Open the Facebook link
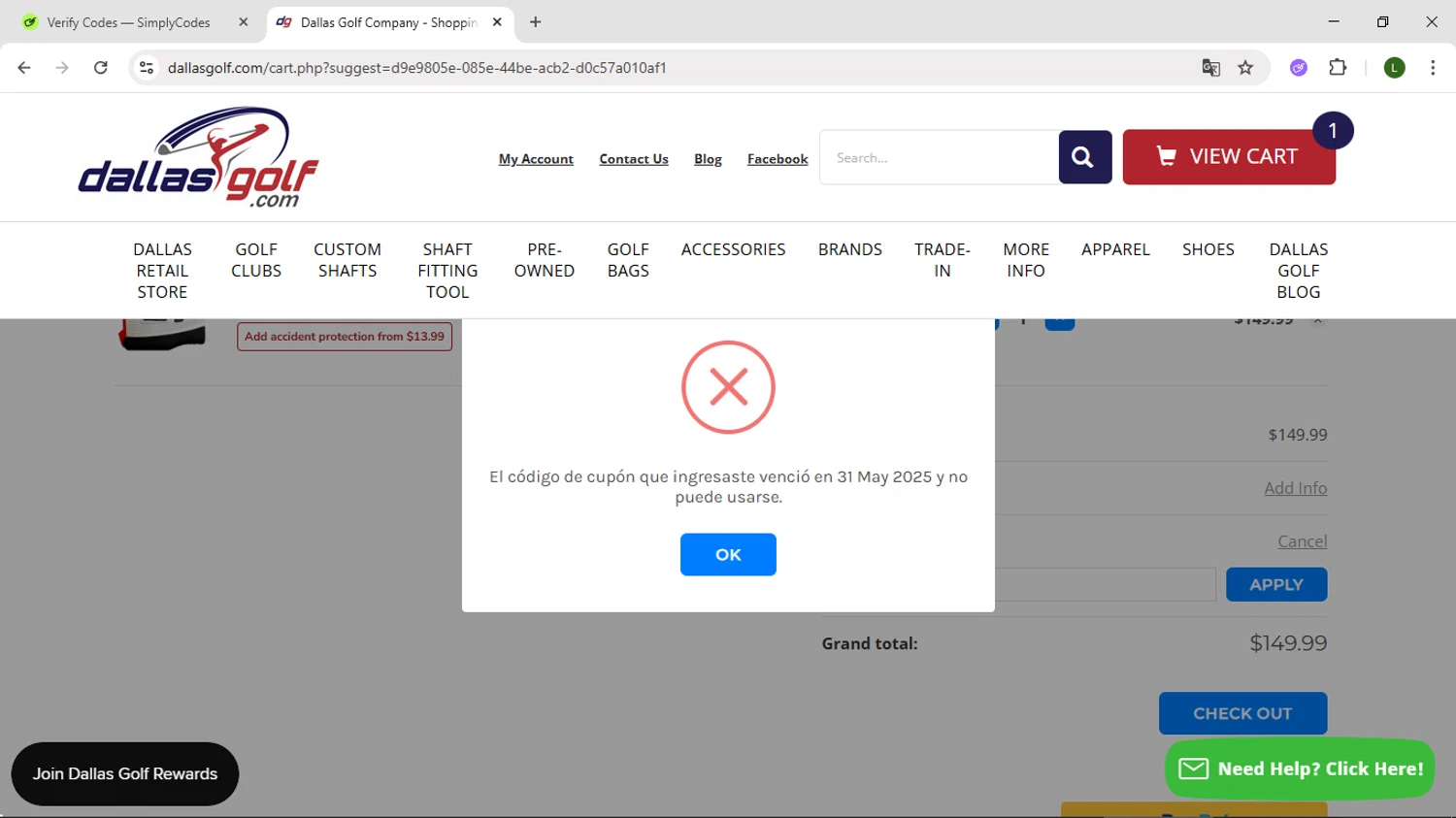Image resolution: width=1456 pixels, height=818 pixels. point(778,159)
